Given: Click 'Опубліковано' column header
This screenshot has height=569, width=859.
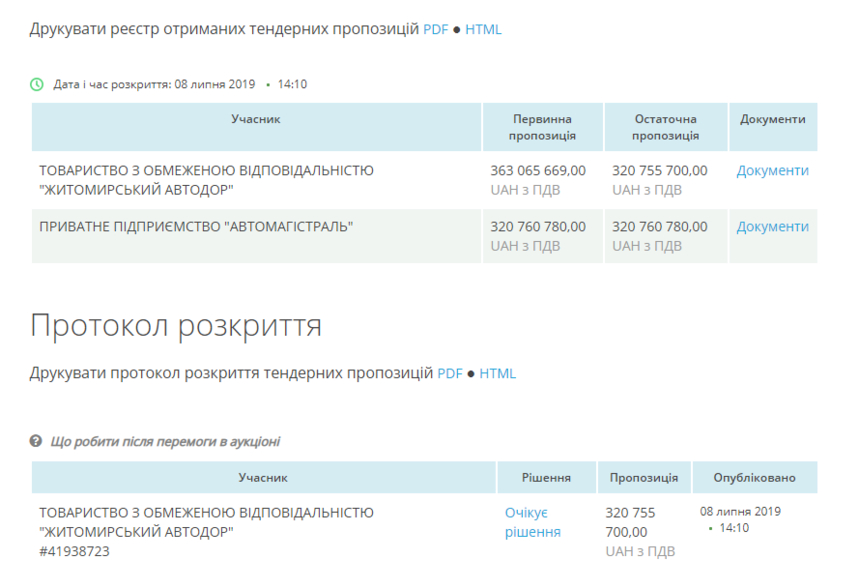Looking at the screenshot, I should 755,478.
